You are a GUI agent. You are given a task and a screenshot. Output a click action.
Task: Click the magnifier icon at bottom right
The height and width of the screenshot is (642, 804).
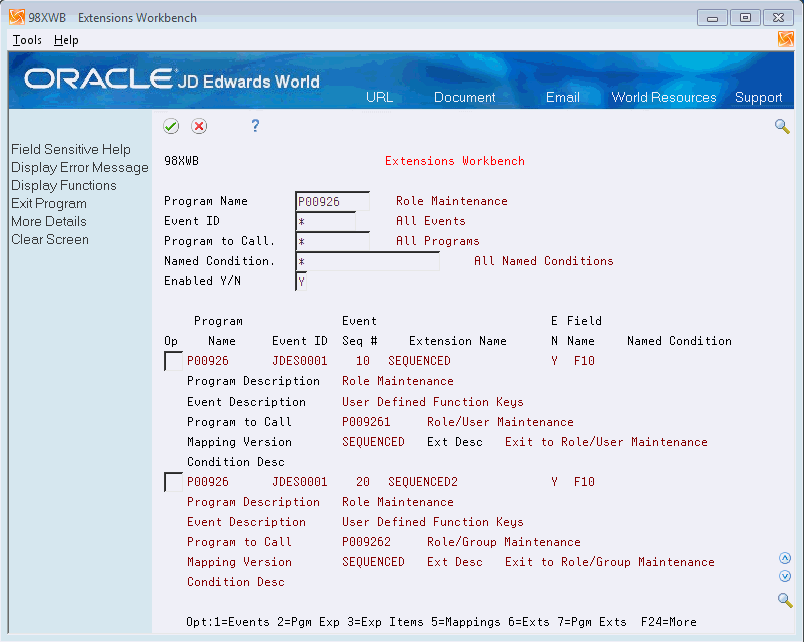(785, 599)
